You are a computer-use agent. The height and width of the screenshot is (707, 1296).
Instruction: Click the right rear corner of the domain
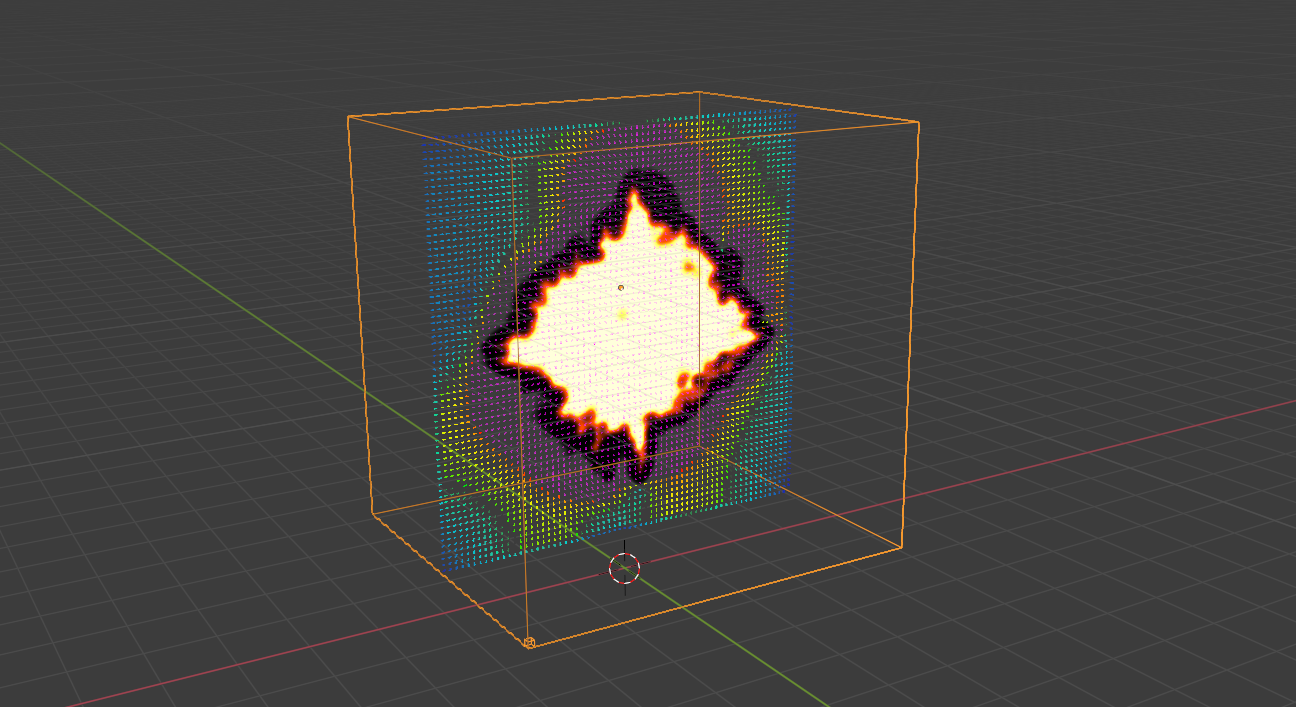click(918, 120)
